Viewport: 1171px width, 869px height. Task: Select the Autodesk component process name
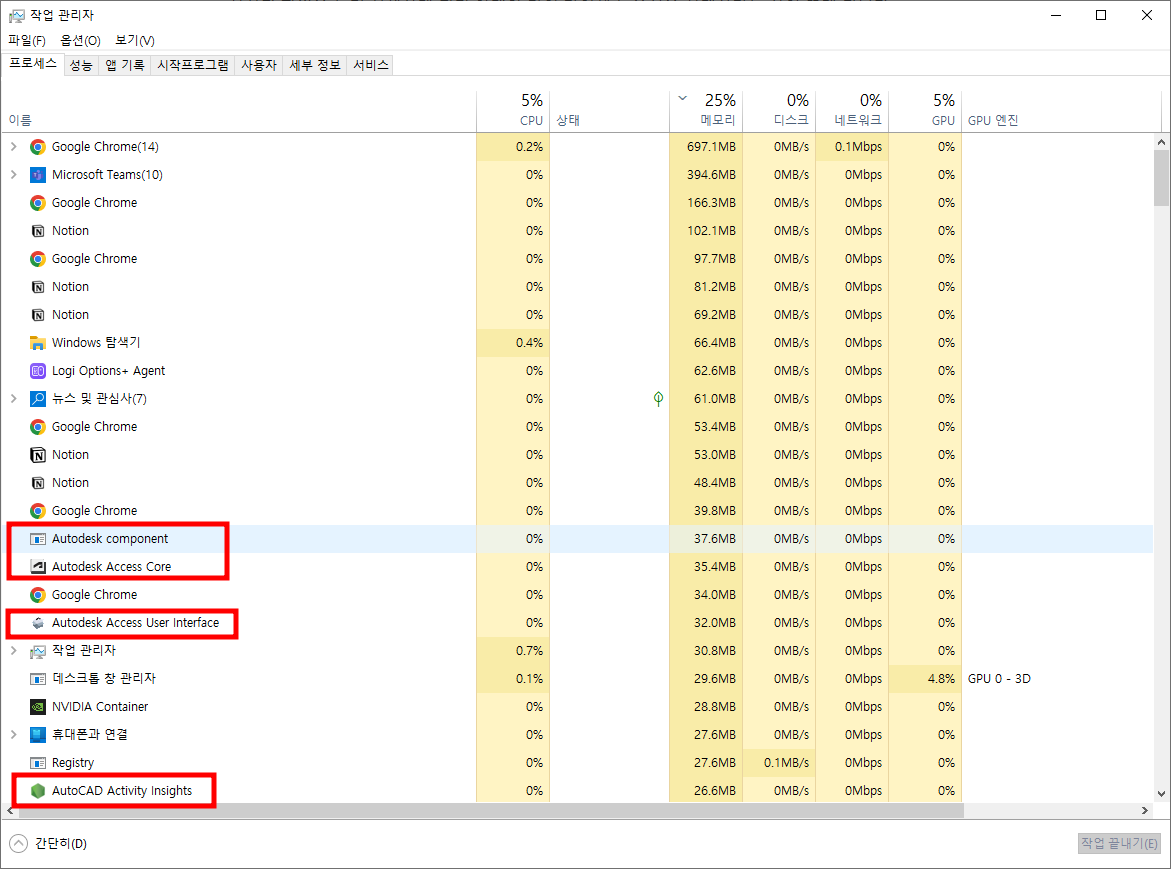point(110,539)
